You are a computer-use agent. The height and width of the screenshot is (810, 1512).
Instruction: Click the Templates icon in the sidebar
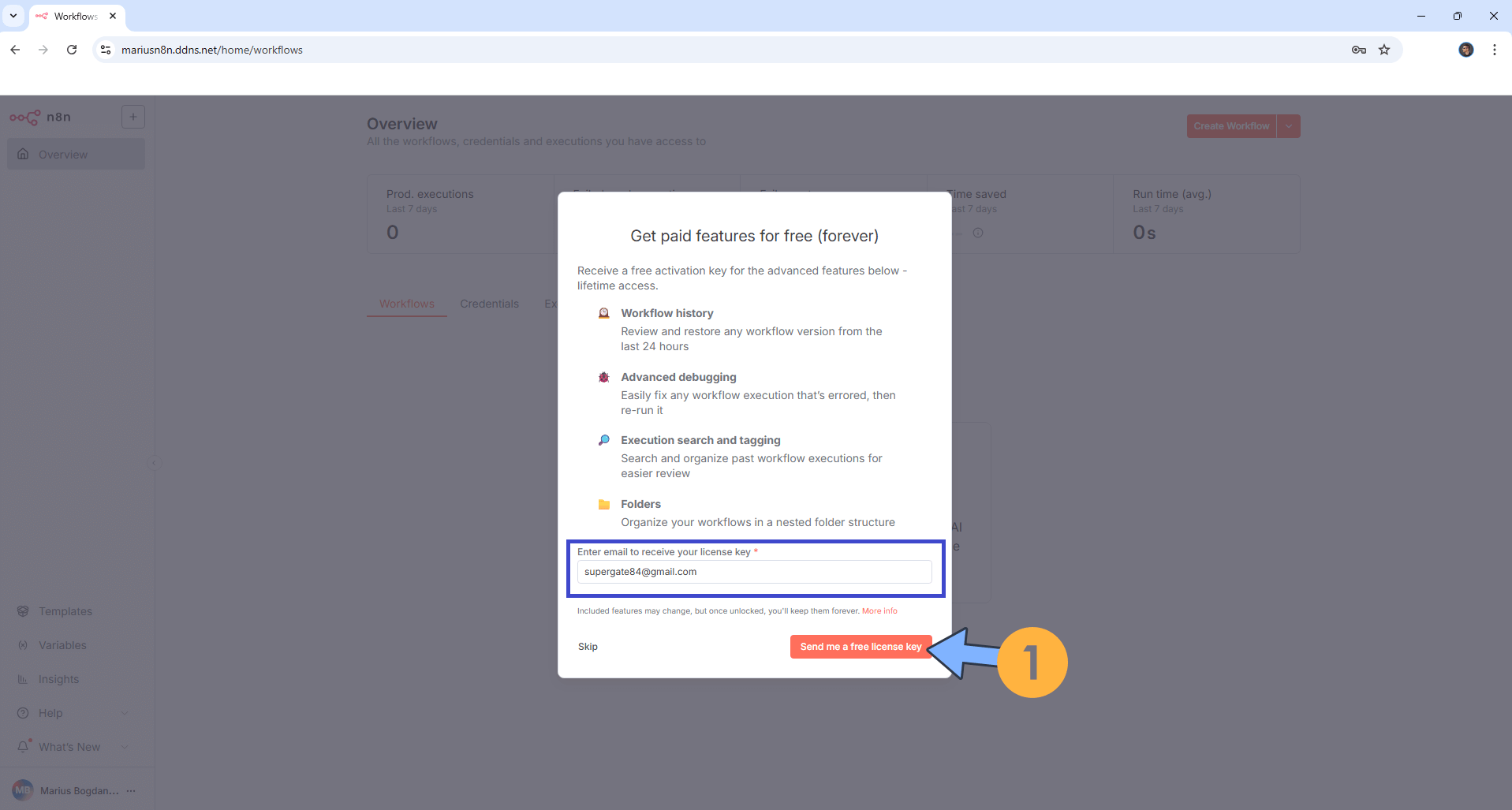[x=23, y=611]
